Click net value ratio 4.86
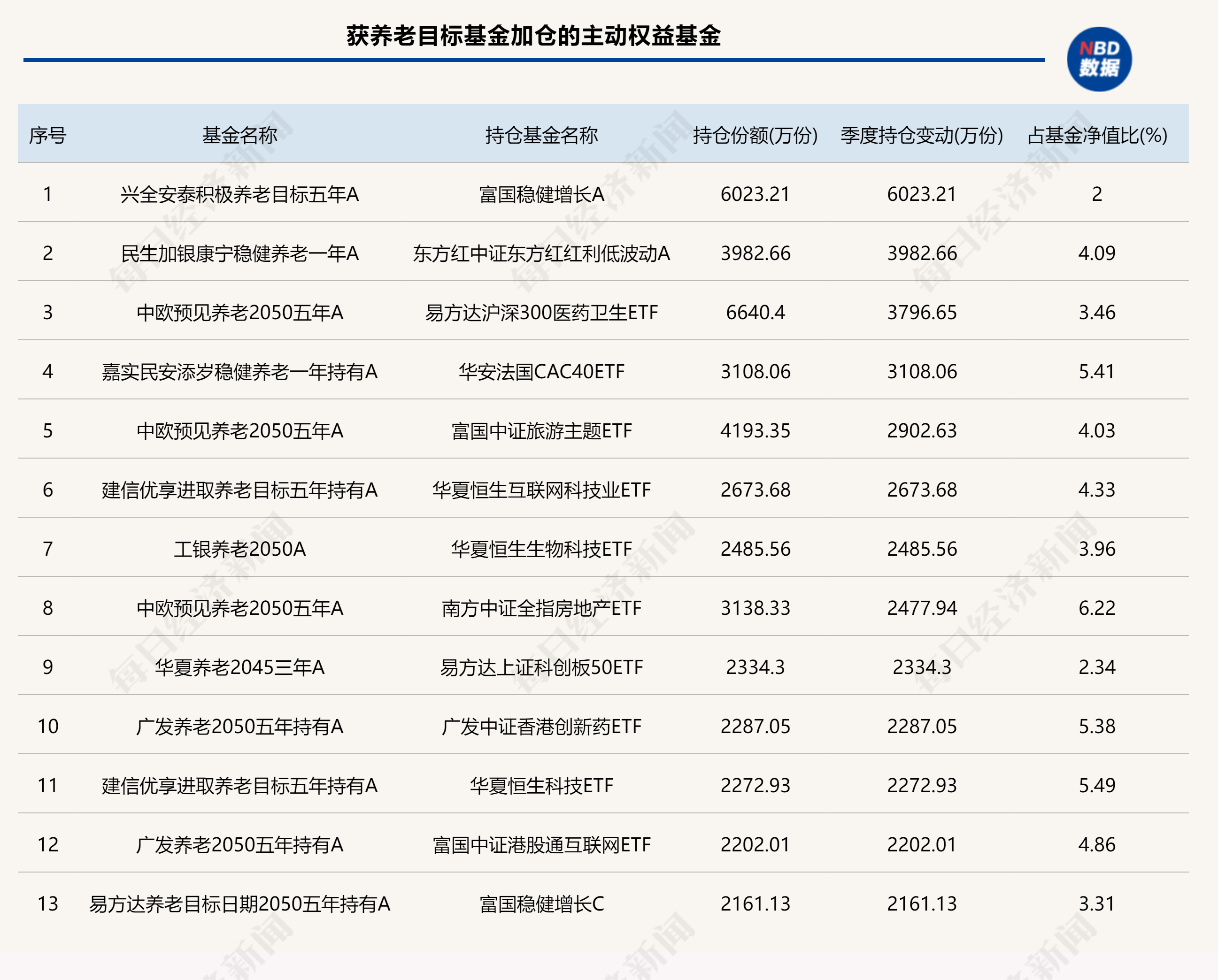The width and height of the screenshot is (1218, 980). [1097, 844]
